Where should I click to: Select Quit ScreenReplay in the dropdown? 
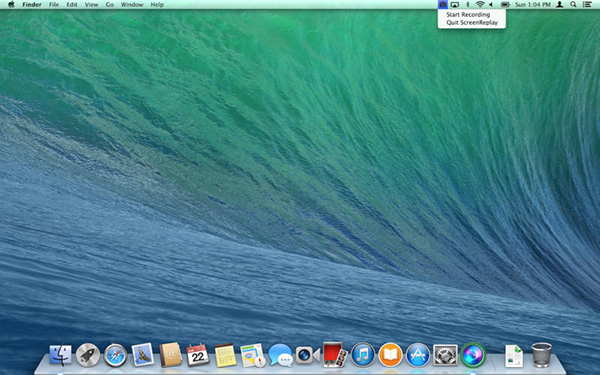pyautogui.click(x=471, y=23)
